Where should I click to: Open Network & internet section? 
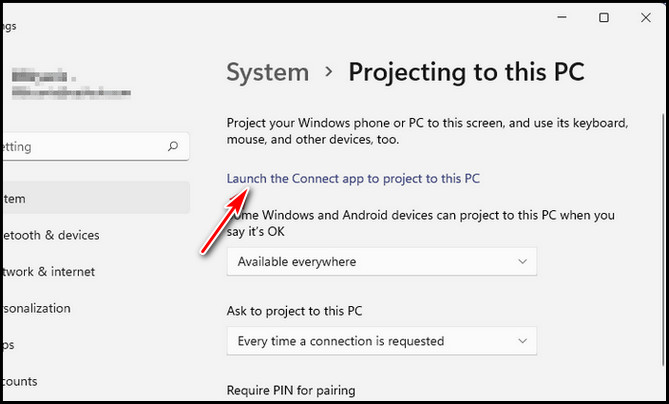pyautogui.click(x=48, y=272)
